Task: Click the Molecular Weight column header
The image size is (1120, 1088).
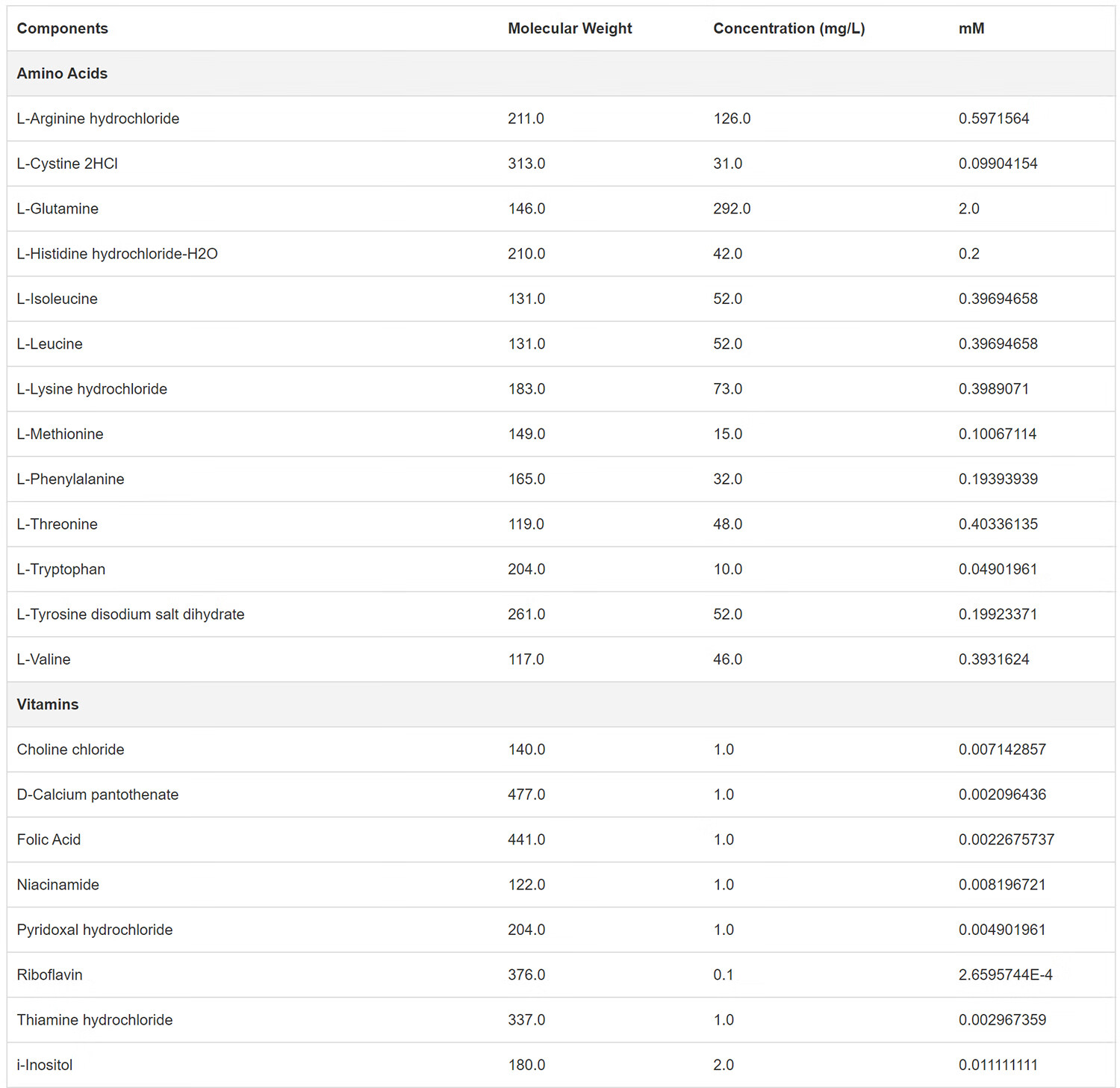Action: pos(570,28)
